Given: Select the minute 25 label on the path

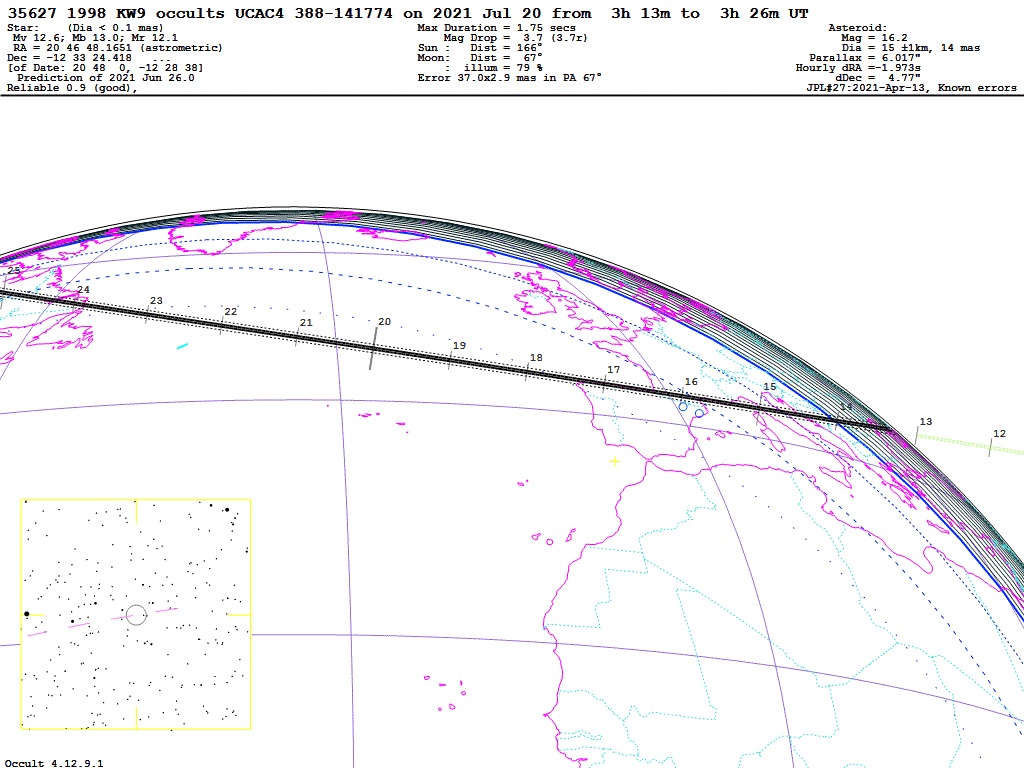Looking at the screenshot, I should coord(13,271).
